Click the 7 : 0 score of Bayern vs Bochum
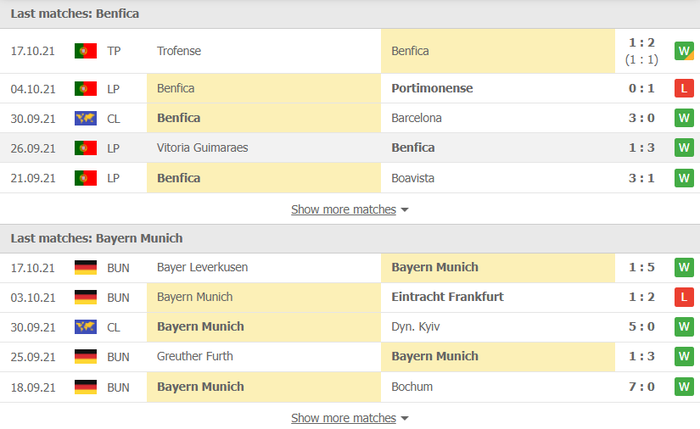This screenshot has height=429, width=700. point(642,387)
